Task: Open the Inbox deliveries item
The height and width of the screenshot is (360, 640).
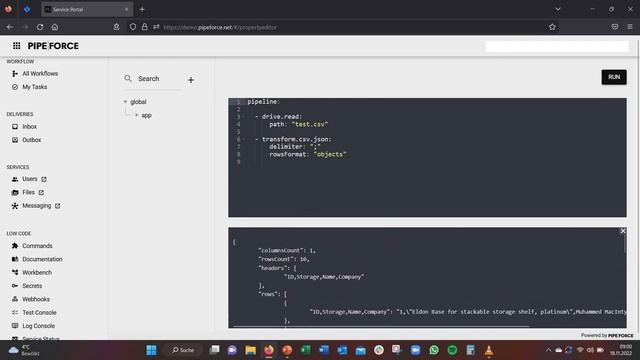Action: [x=29, y=127]
